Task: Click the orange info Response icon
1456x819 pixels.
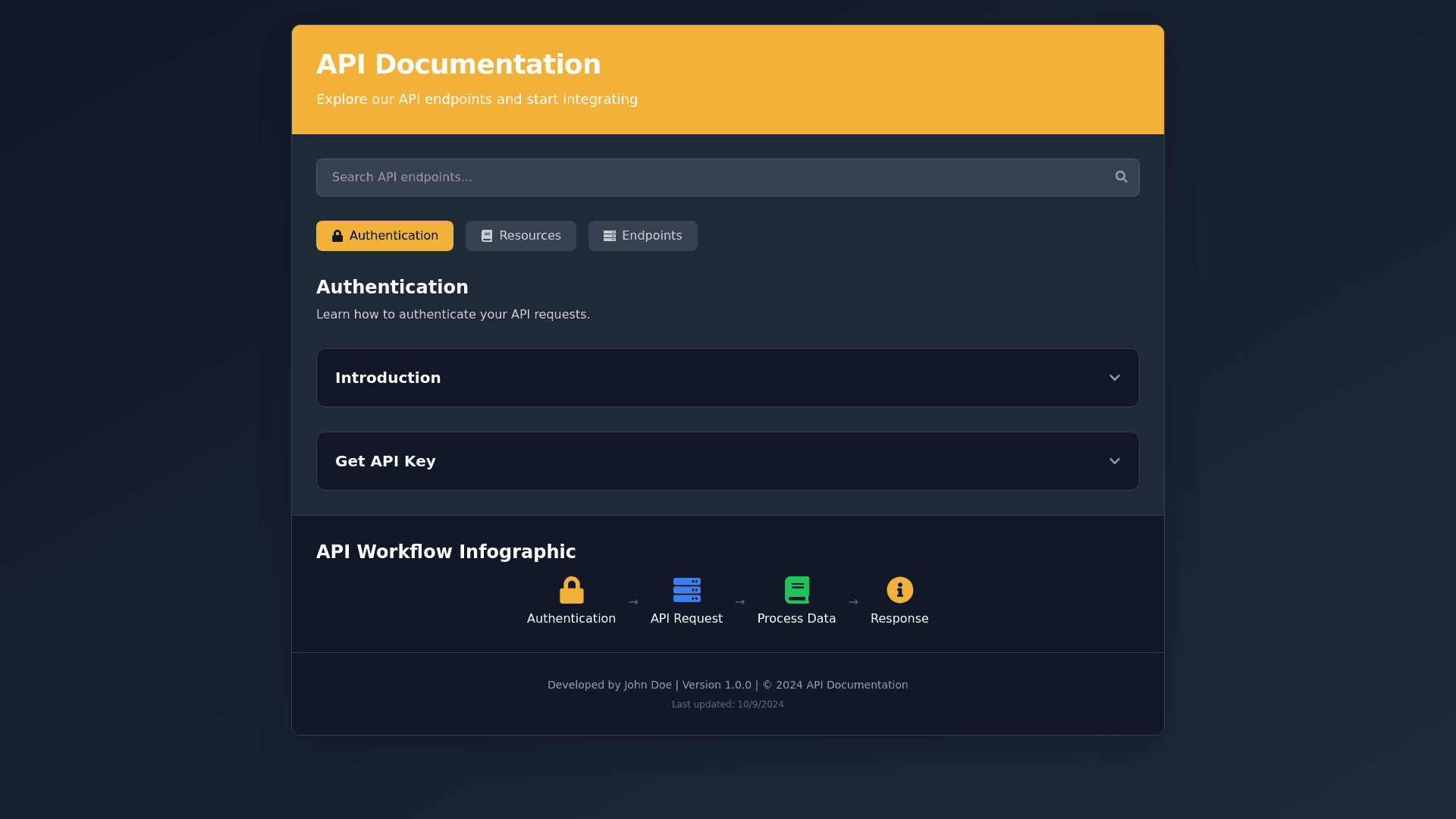Action: (x=899, y=590)
